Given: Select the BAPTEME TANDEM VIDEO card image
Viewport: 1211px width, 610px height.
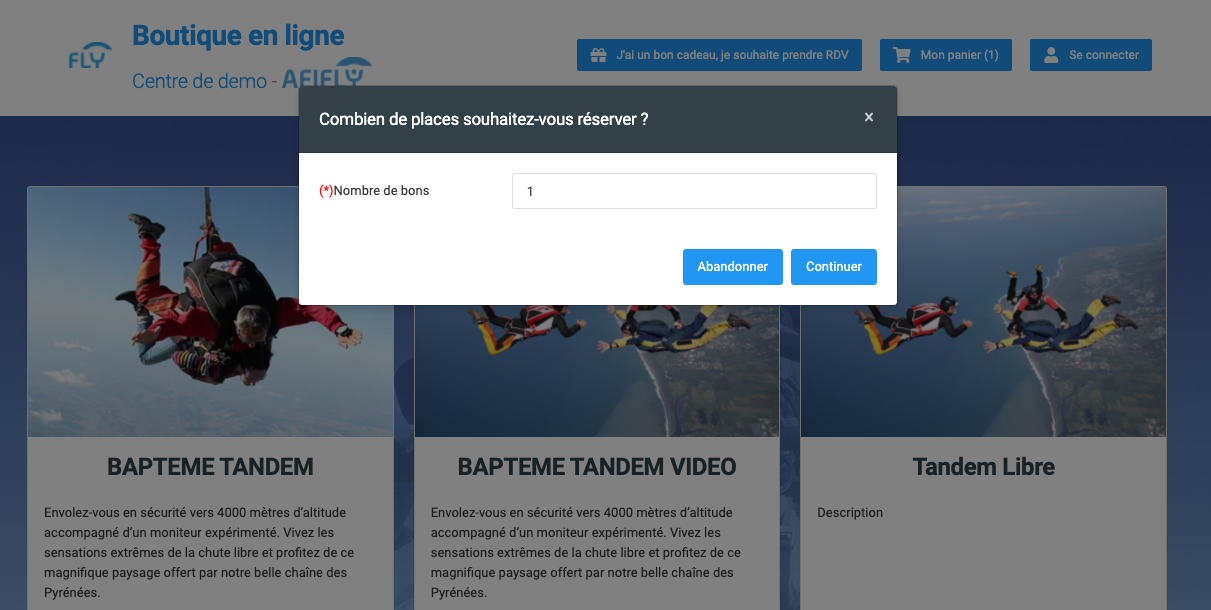Looking at the screenshot, I should 597,370.
